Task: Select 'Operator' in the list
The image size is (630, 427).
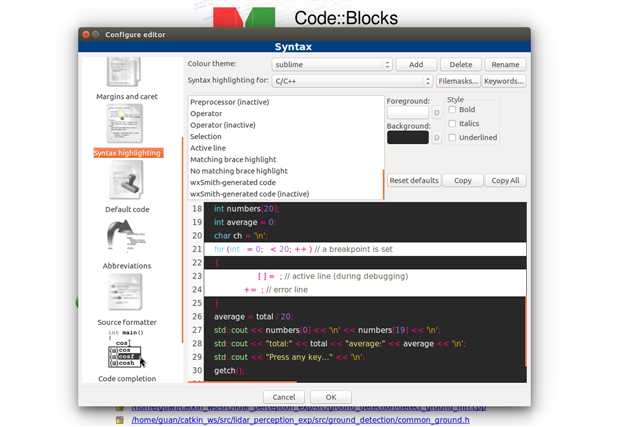Action: 285,114
